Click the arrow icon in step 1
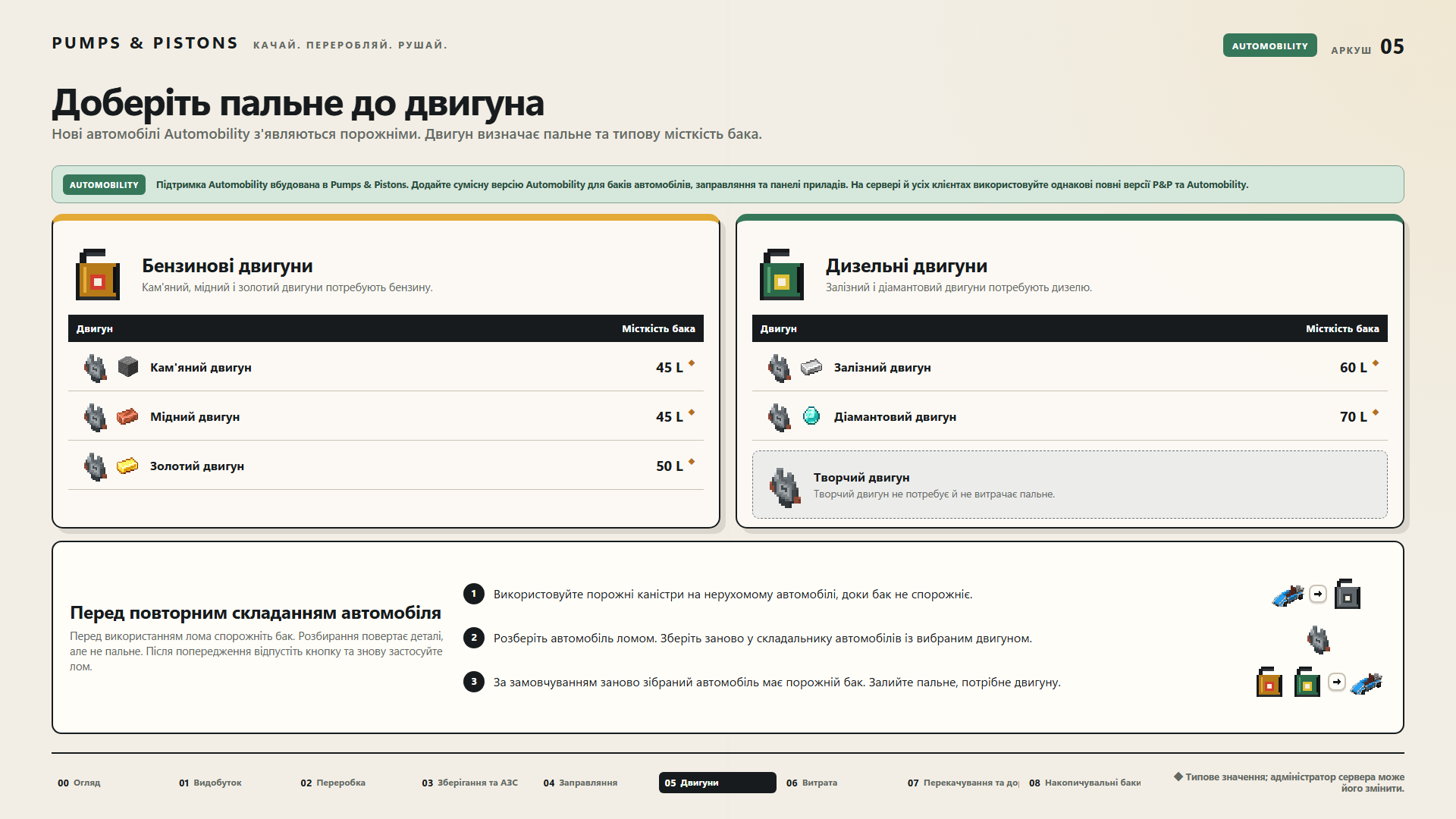Image resolution: width=1456 pixels, height=819 pixels. (1318, 594)
